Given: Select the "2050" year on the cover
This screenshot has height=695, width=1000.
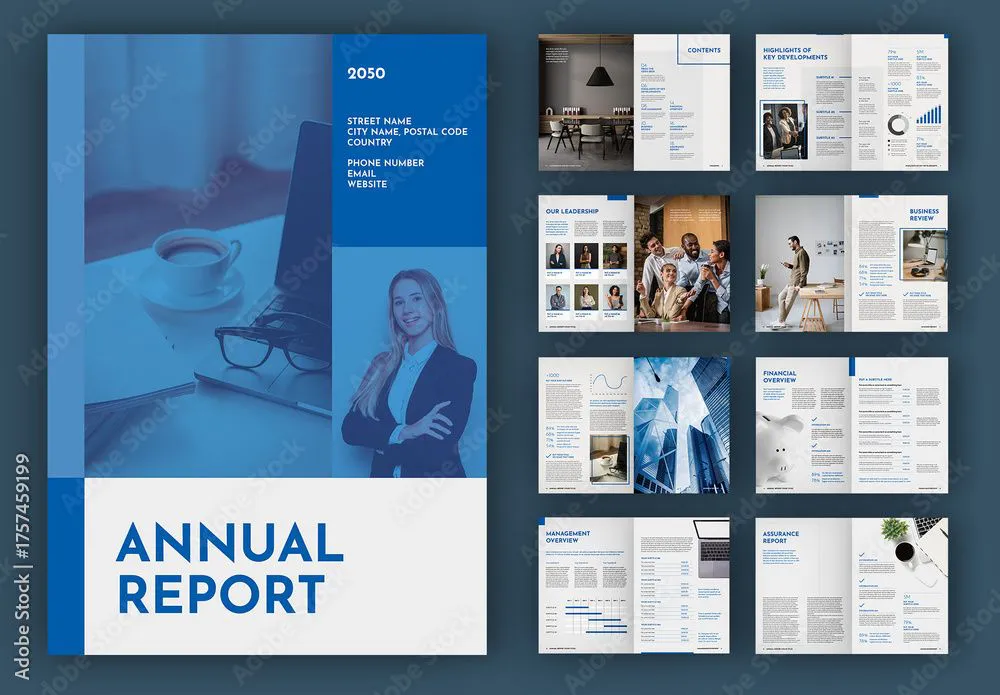Looking at the screenshot, I should pos(366,73).
